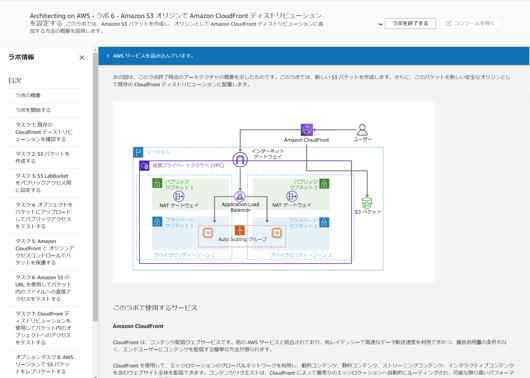Click the S3 bucket icon

point(367,203)
